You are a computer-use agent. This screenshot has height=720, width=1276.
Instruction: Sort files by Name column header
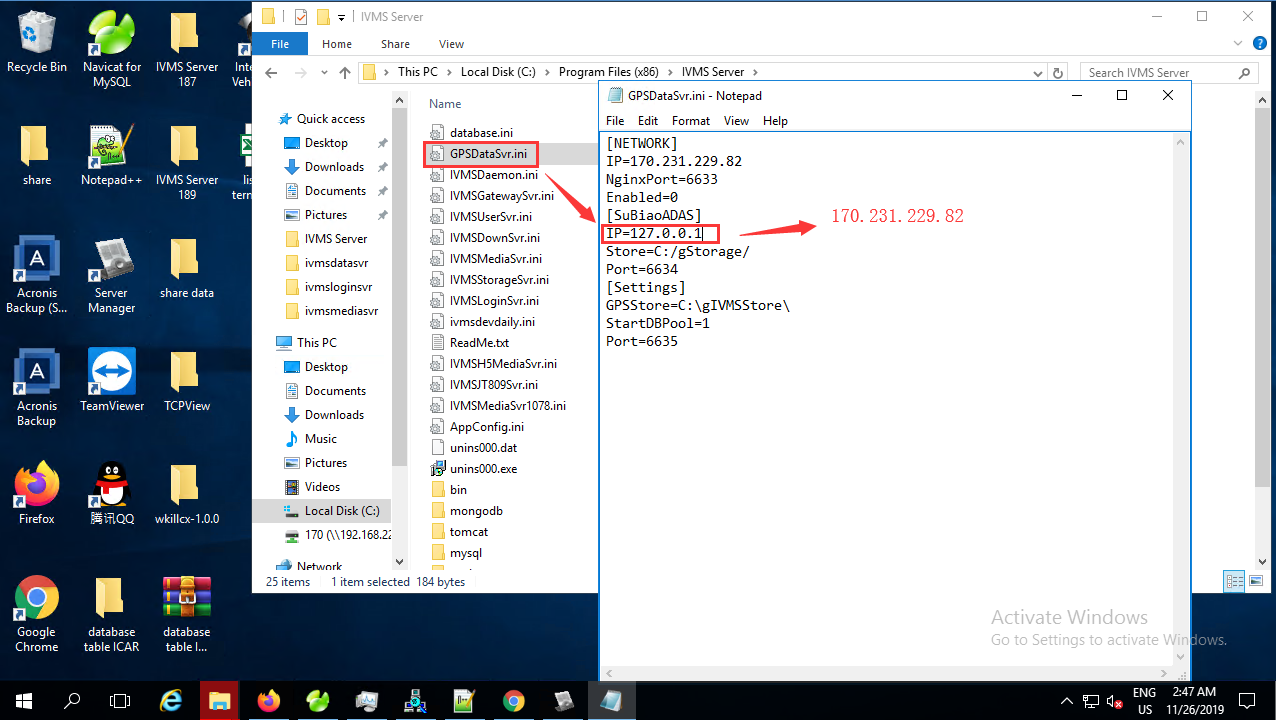point(445,104)
